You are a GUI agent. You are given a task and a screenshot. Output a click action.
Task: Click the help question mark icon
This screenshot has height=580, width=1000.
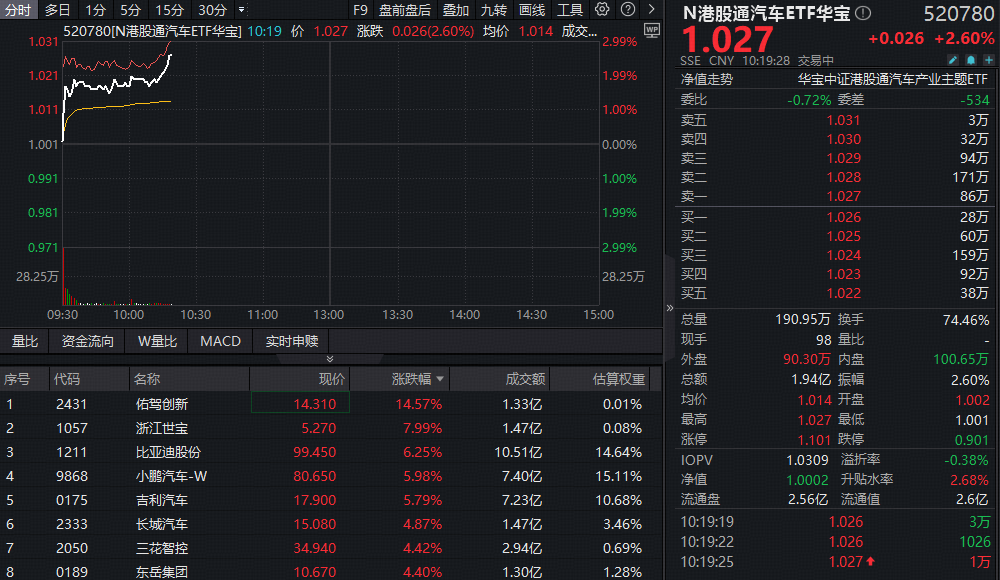tap(626, 10)
